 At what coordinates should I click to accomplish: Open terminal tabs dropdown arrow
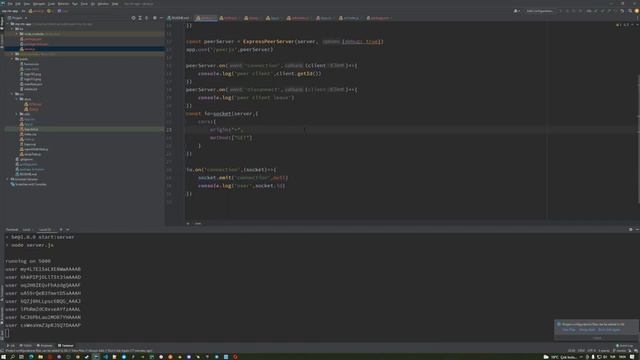[68, 229]
